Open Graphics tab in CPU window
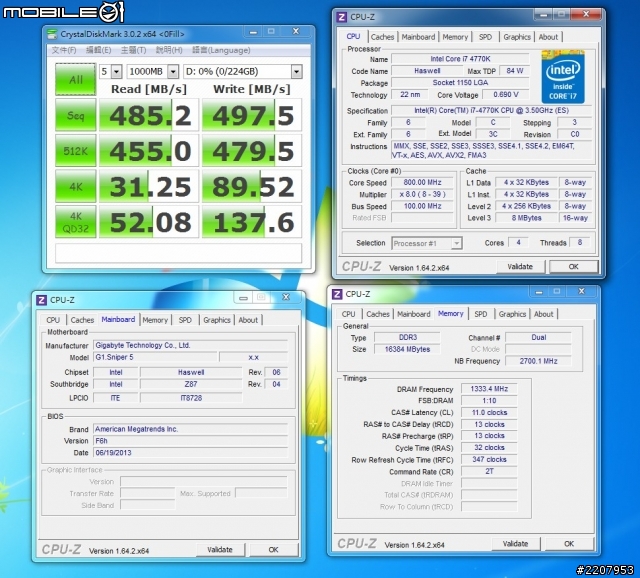Viewport: 640px width, 578px height. pyautogui.click(x=517, y=37)
